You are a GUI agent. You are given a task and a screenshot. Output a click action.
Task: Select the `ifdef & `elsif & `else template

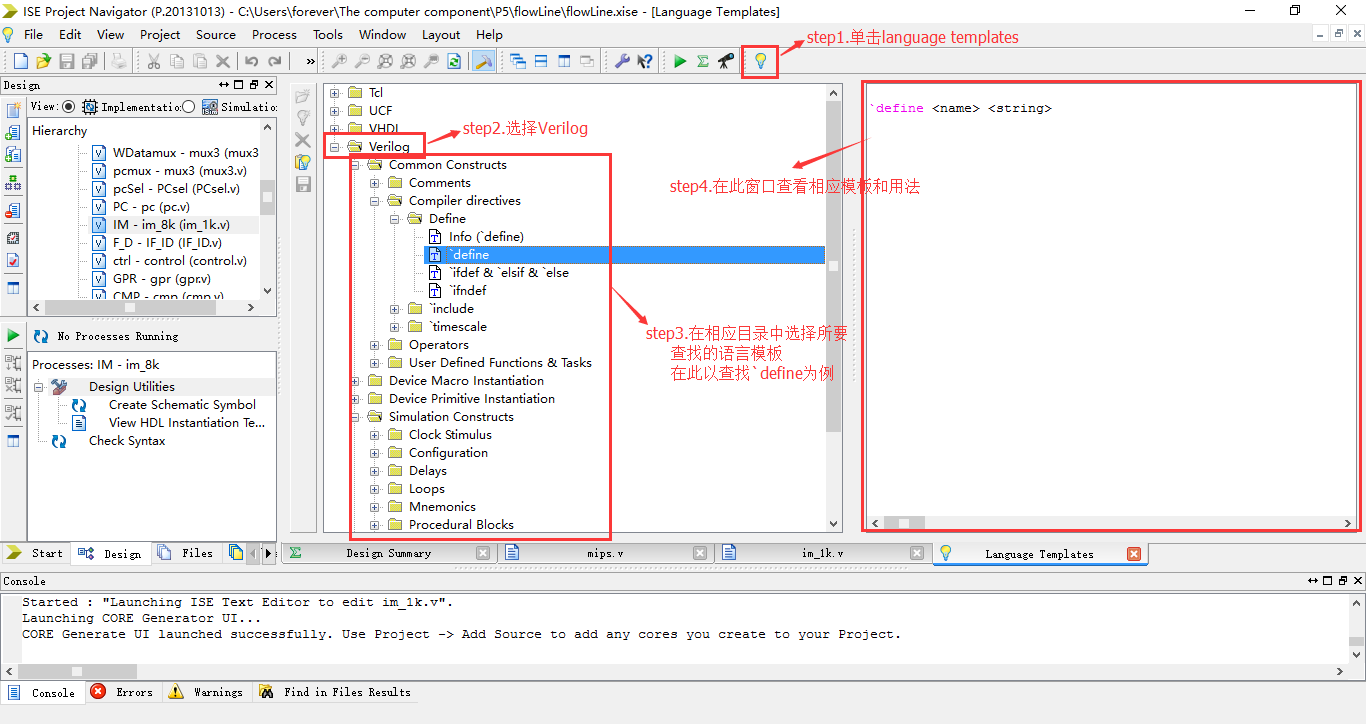(508, 273)
